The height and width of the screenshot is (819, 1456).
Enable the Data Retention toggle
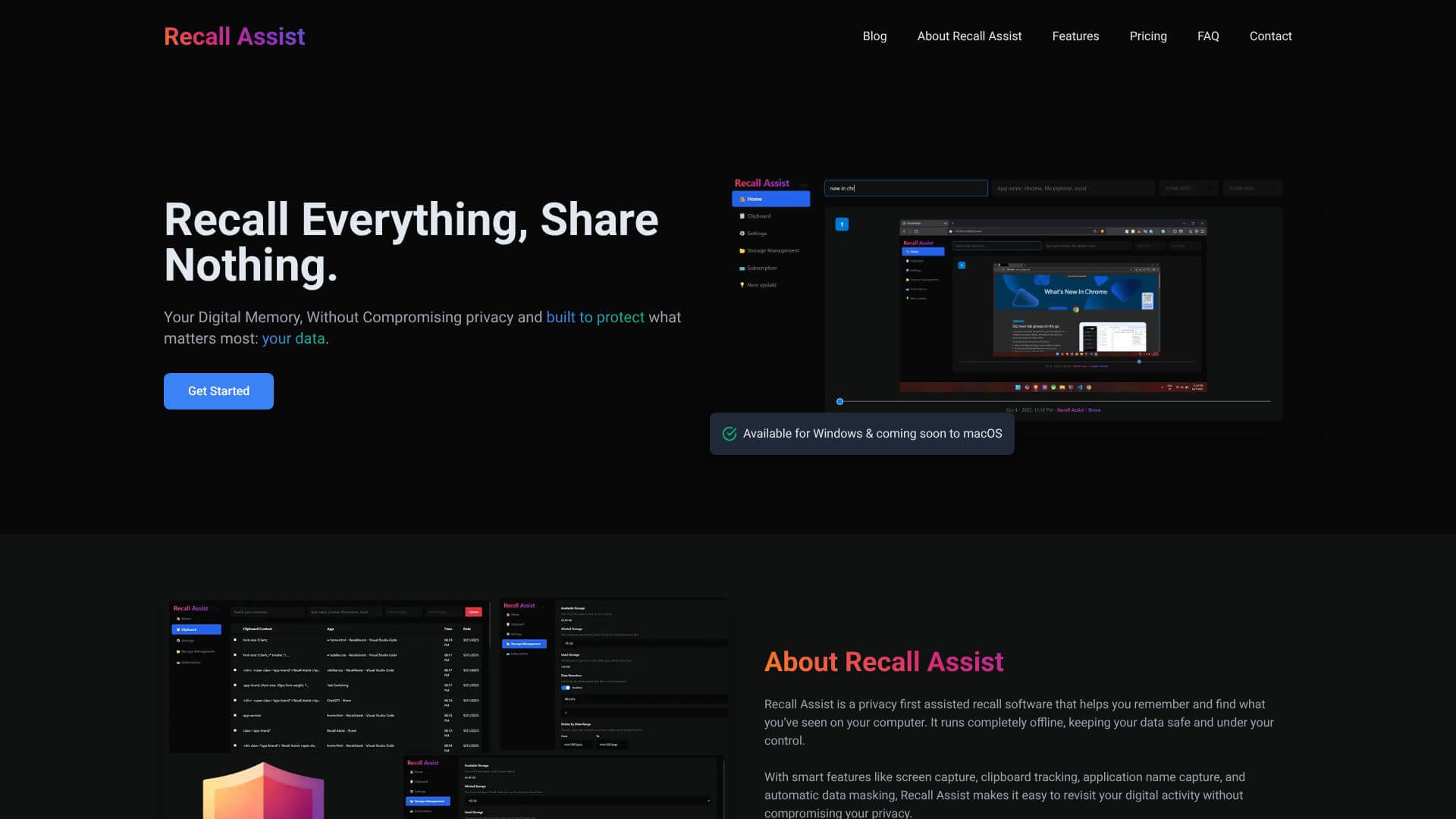pos(565,688)
